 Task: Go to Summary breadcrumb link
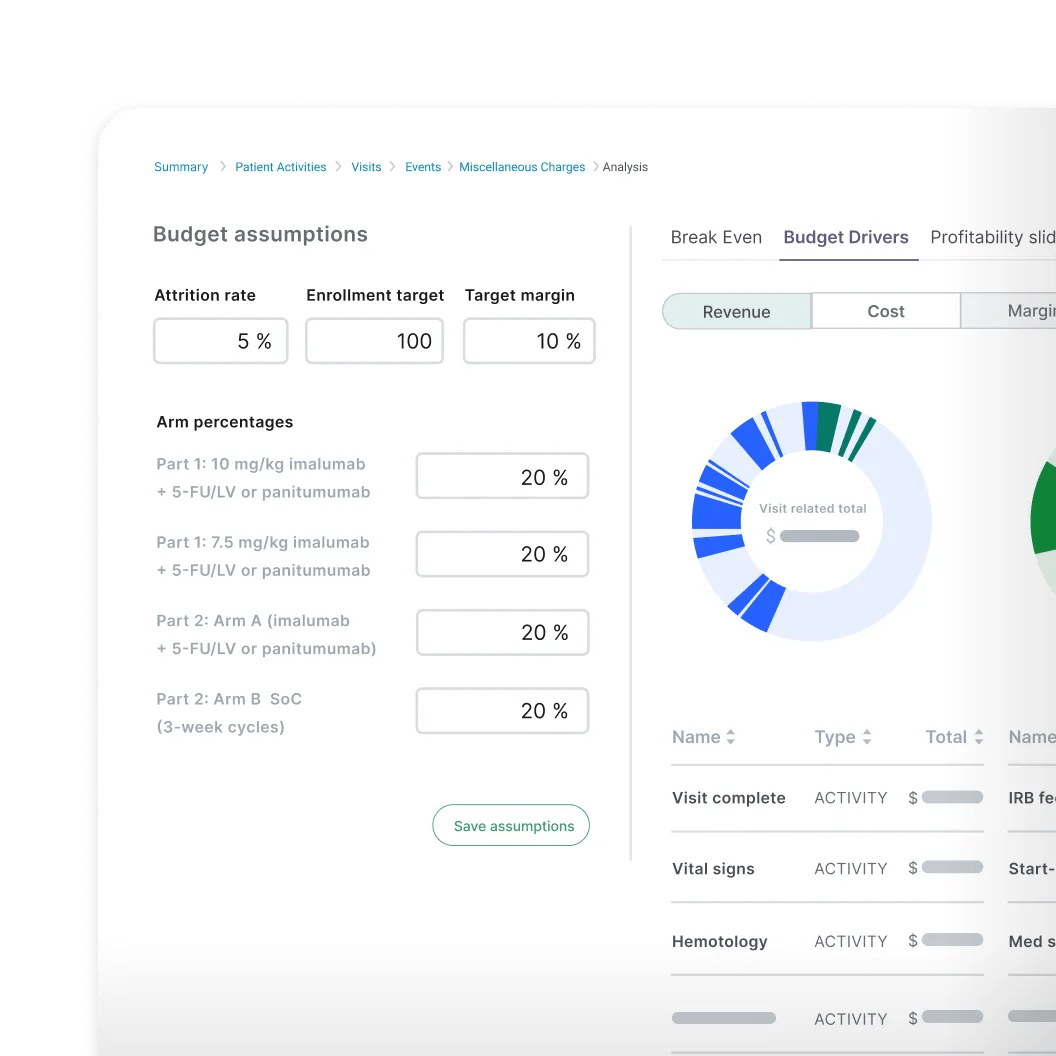pos(181,167)
